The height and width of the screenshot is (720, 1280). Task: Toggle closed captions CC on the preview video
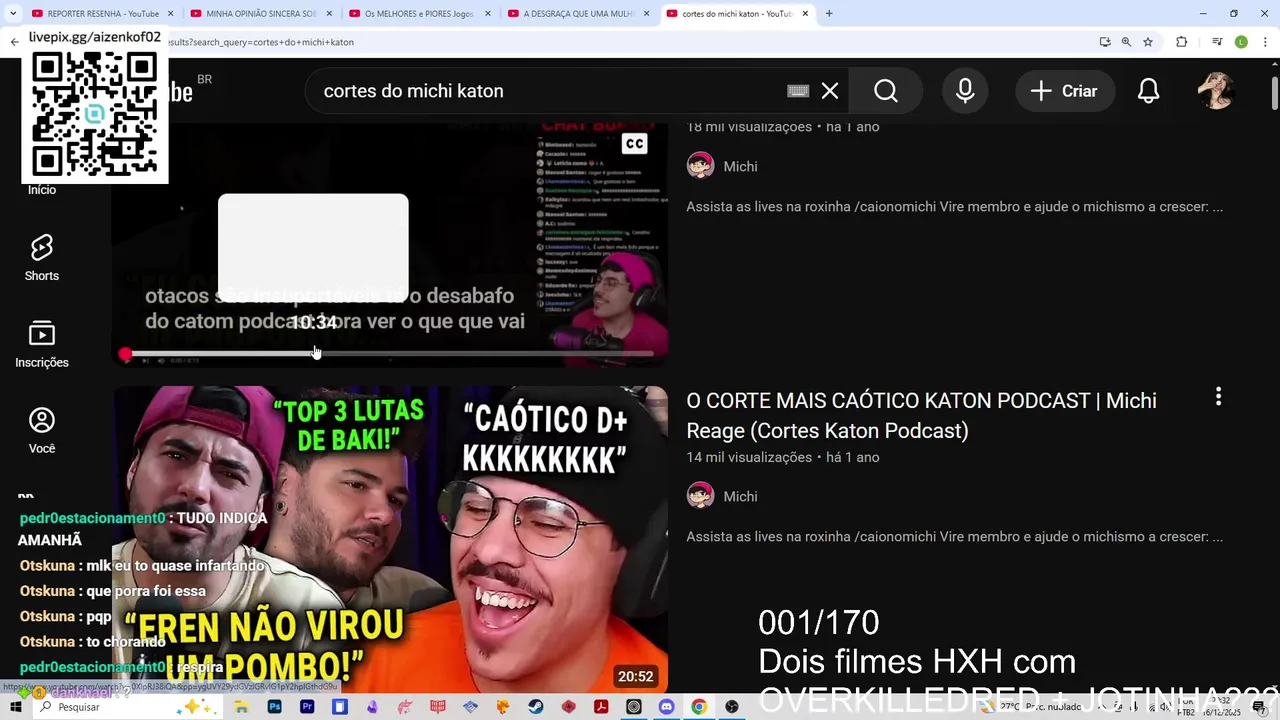pos(634,144)
